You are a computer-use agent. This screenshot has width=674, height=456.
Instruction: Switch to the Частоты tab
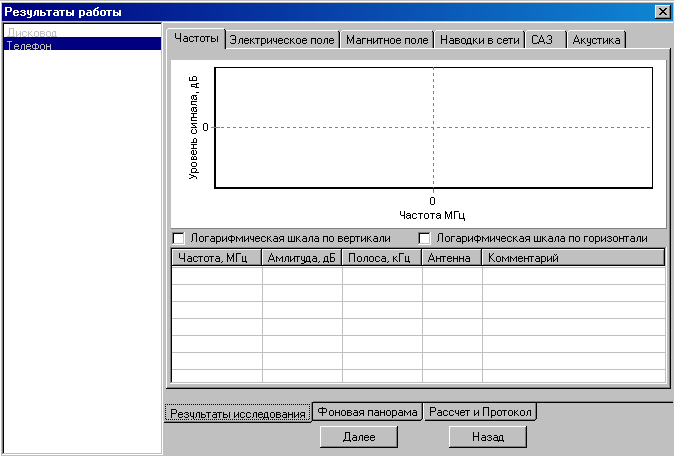click(196, 39)
